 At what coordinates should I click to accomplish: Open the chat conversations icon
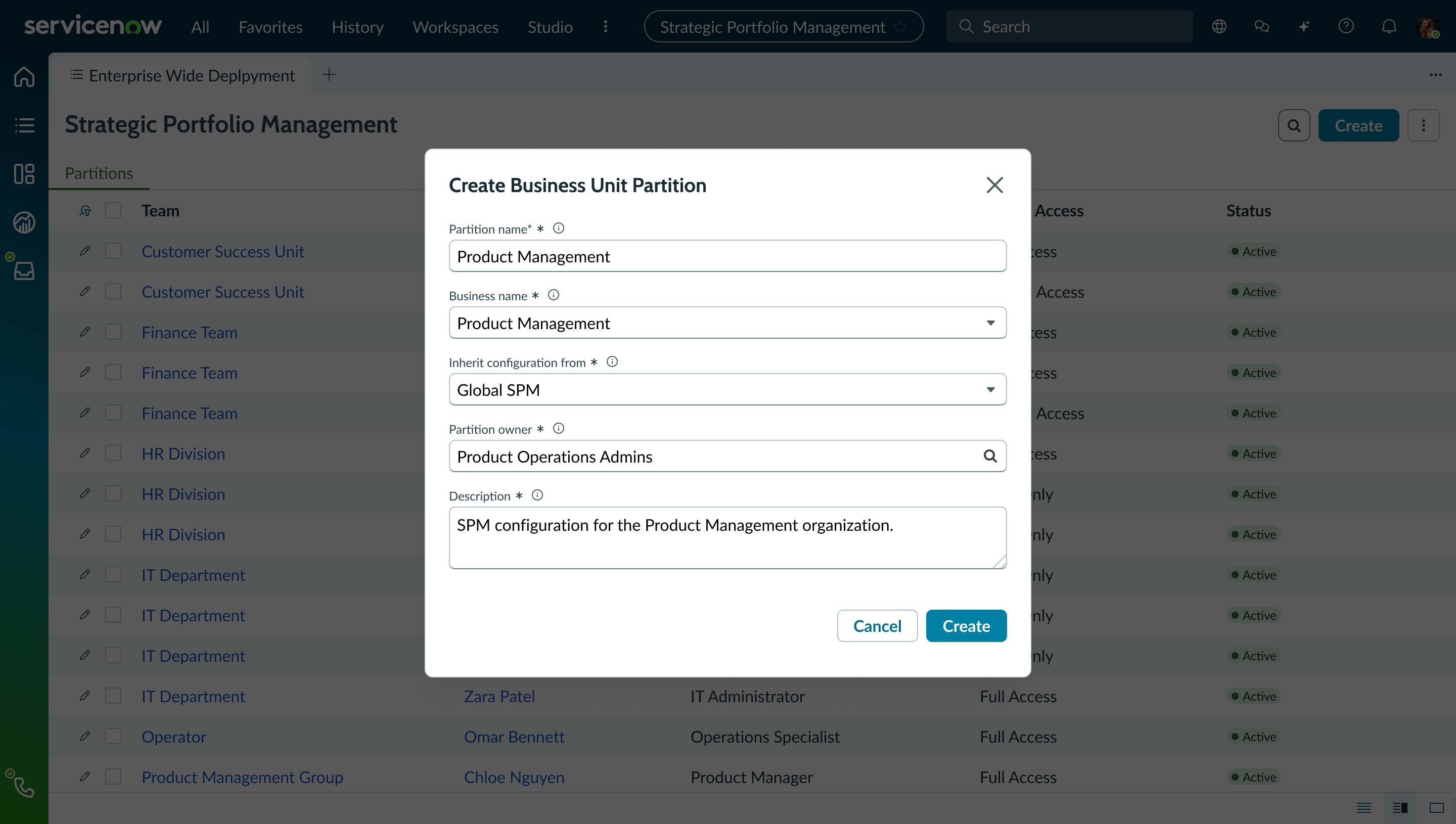pos(1262,26)
